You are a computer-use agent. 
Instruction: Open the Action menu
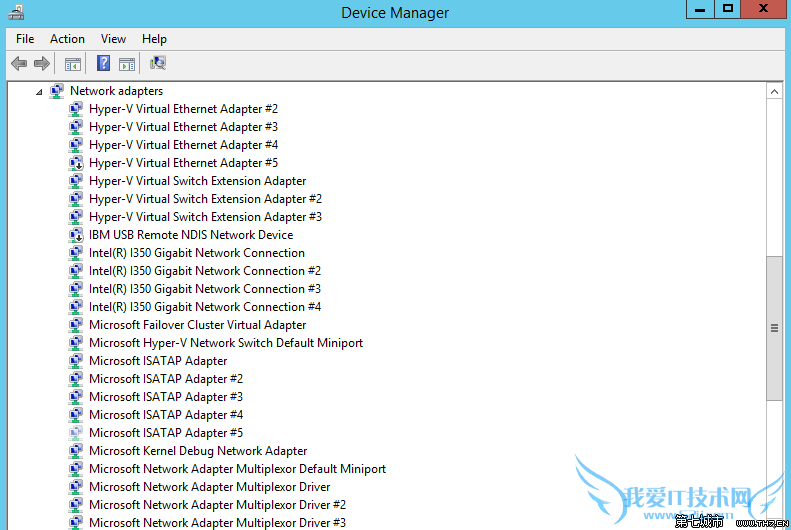pos(67,39)
